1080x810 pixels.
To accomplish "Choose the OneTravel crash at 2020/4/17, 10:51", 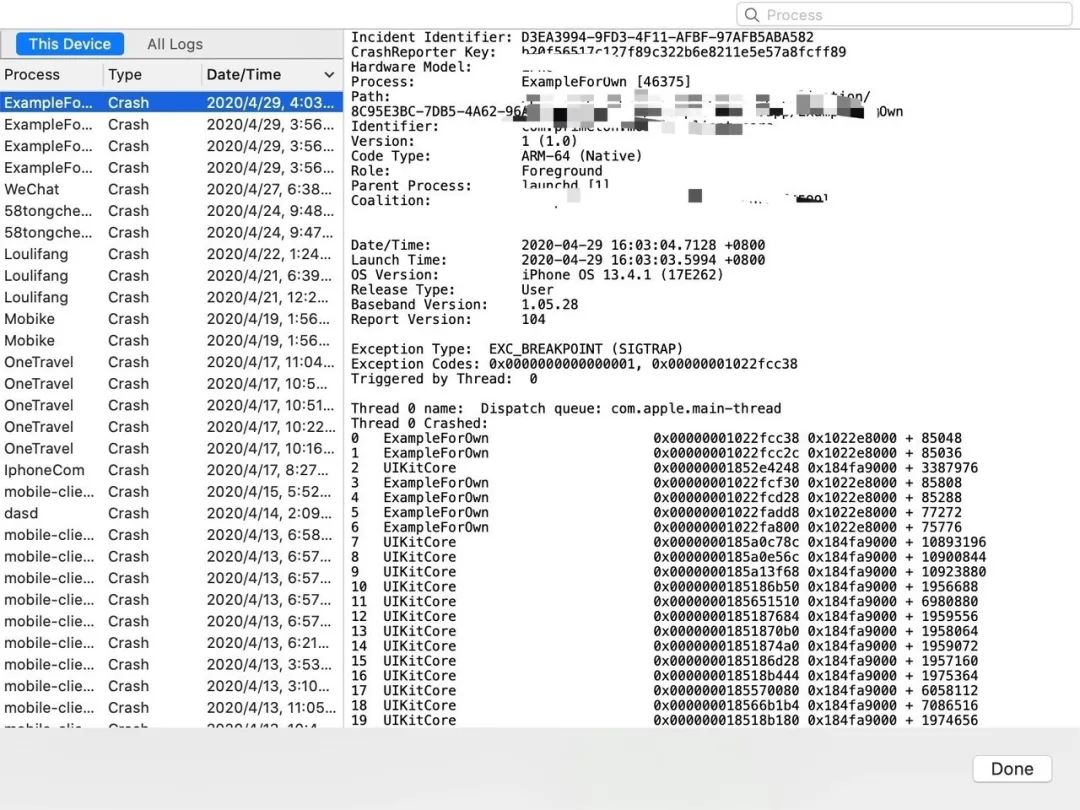I will (x=172, y=405).
